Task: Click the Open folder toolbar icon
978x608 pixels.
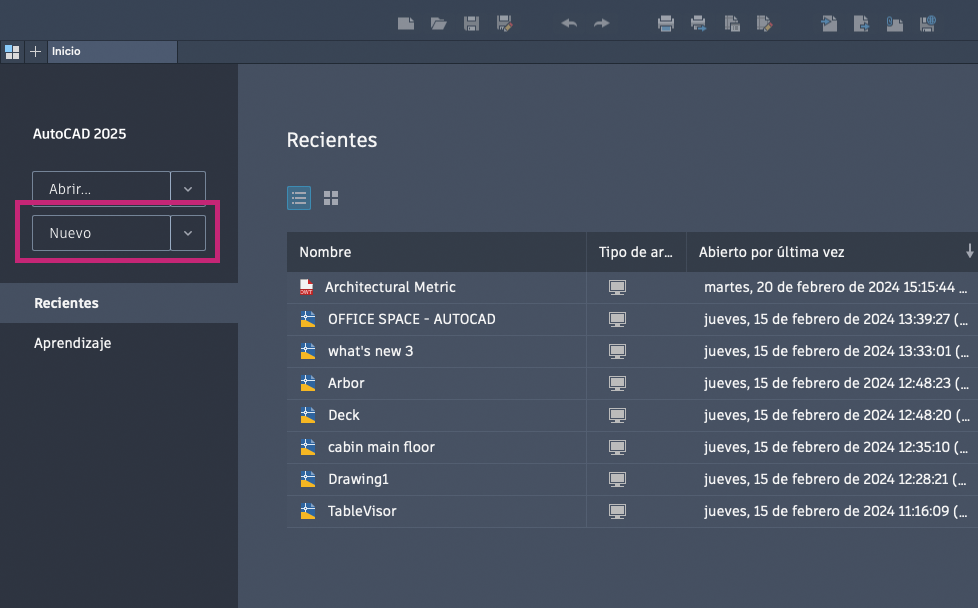Action: (438, 24)
